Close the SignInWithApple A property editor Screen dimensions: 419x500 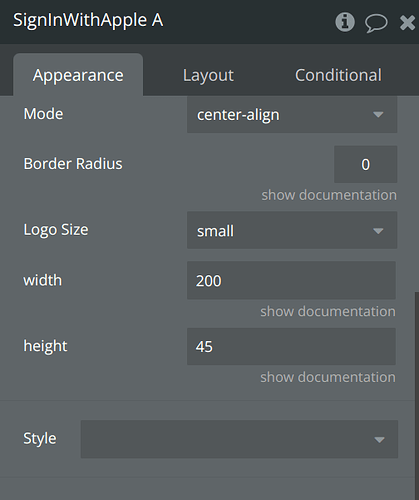pos(408,23)
